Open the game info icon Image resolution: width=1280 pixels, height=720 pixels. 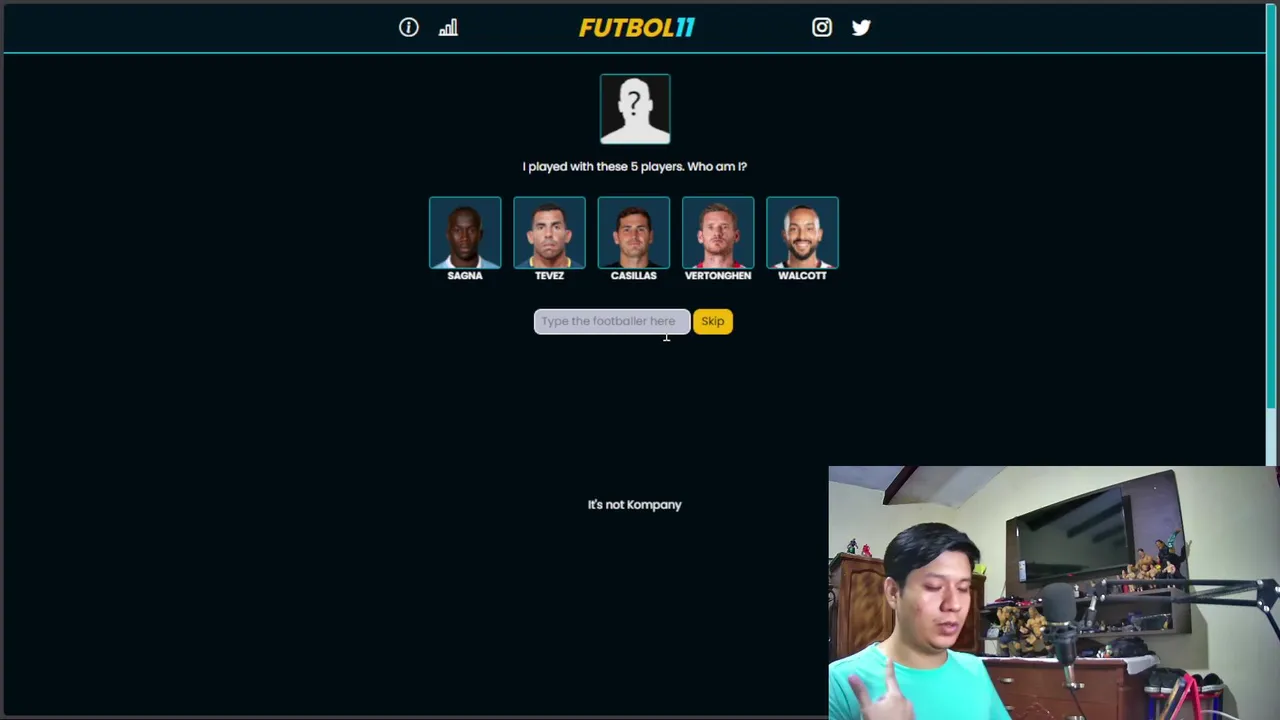[409, 28]
